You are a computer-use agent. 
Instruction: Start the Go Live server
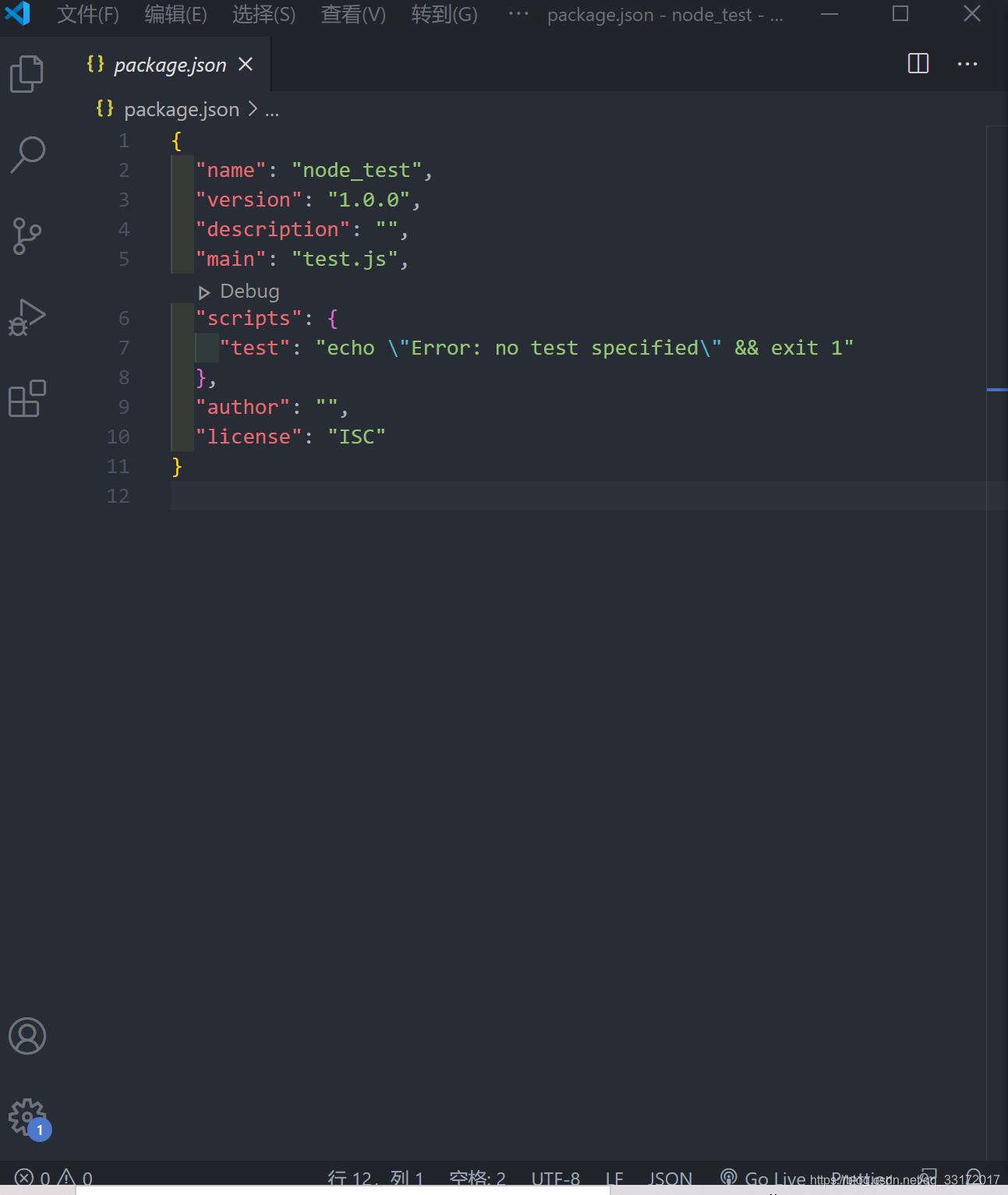(762, 1178)
